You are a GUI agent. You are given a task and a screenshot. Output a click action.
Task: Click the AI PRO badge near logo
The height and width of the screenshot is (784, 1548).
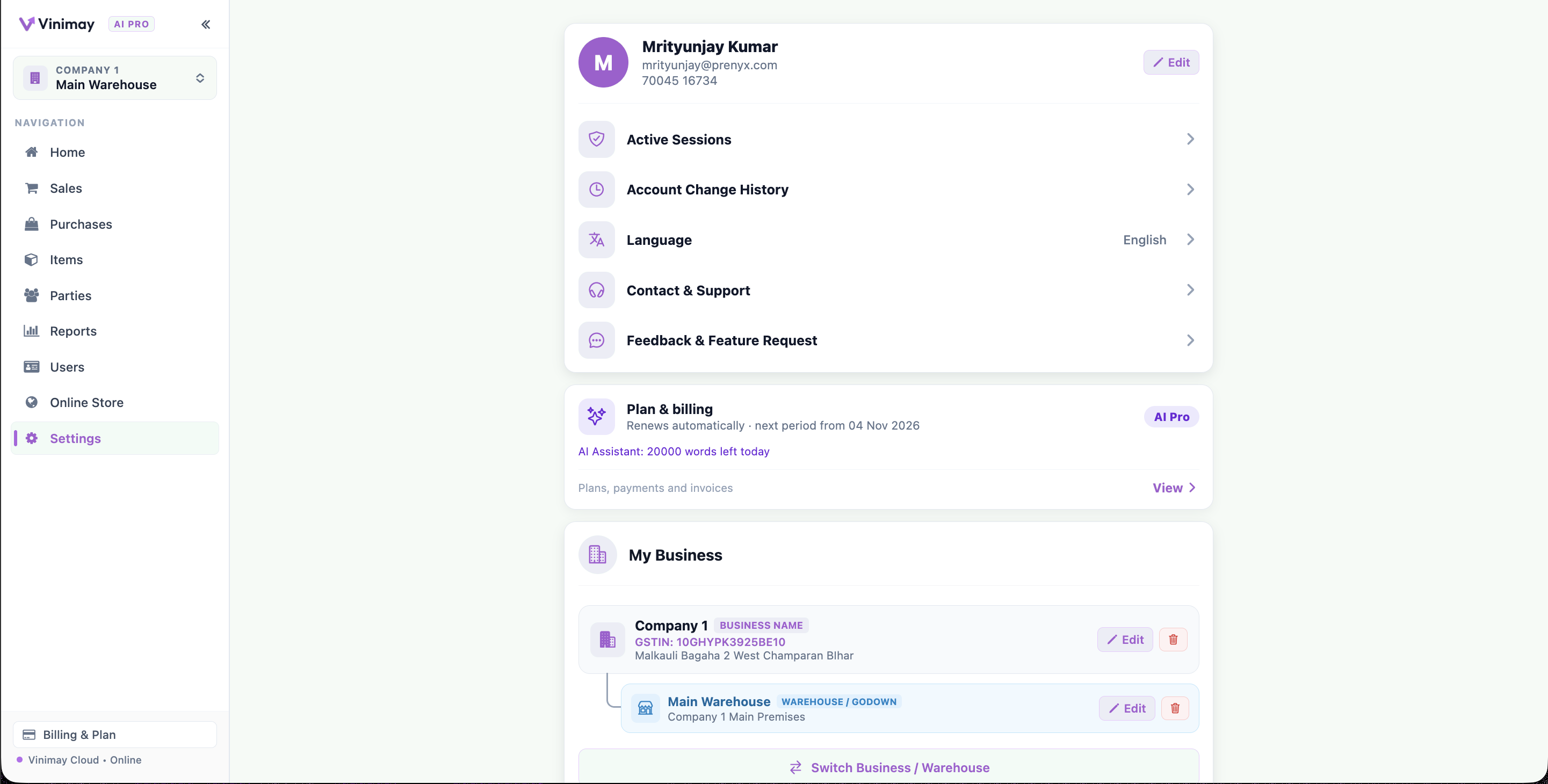pyautogui.click(x=132, y=24)
